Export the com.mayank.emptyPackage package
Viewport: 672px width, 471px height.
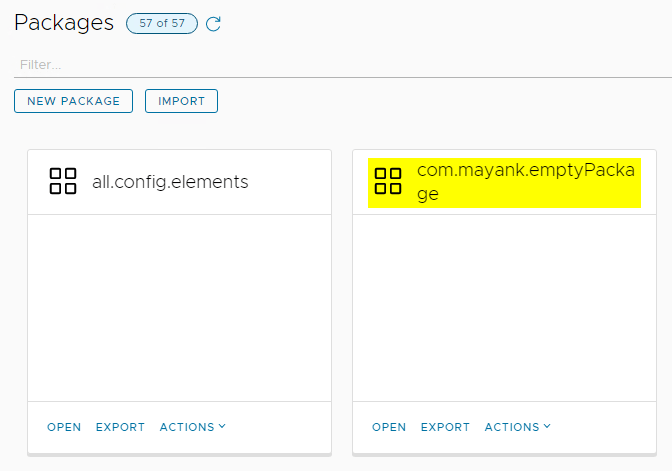(445, 427)
